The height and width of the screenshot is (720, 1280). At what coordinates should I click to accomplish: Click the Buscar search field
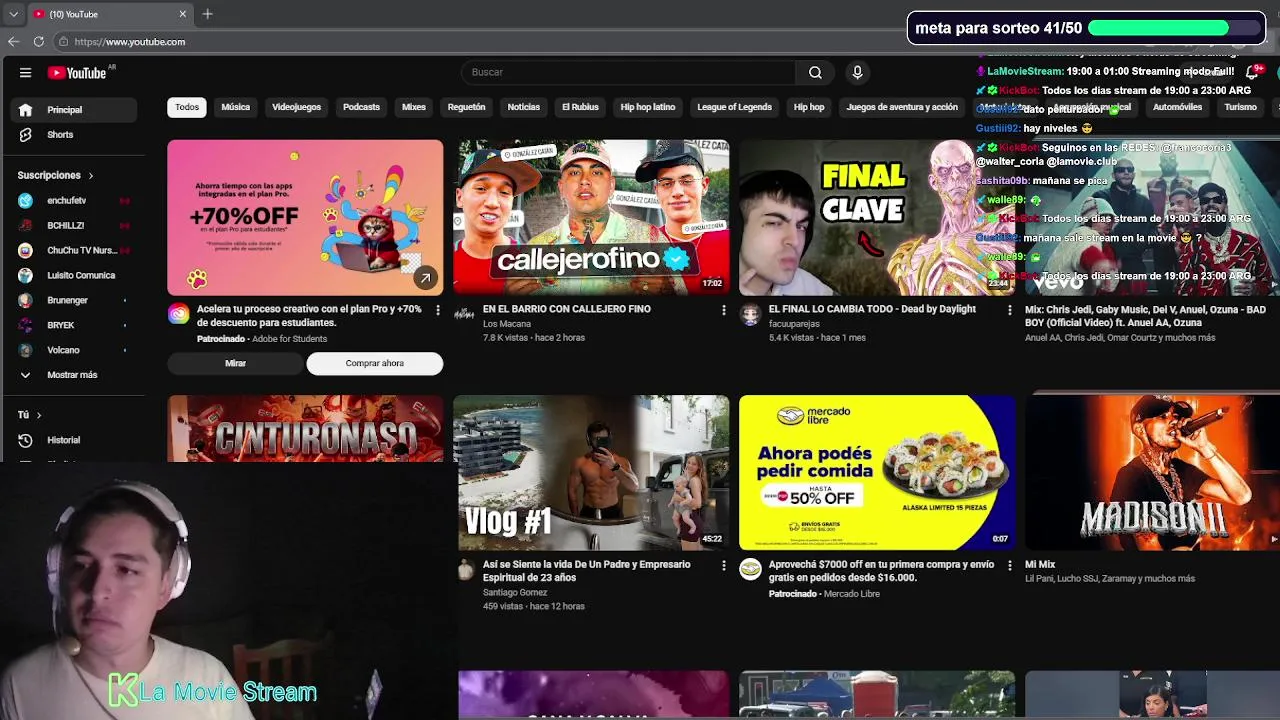(628, 72)
